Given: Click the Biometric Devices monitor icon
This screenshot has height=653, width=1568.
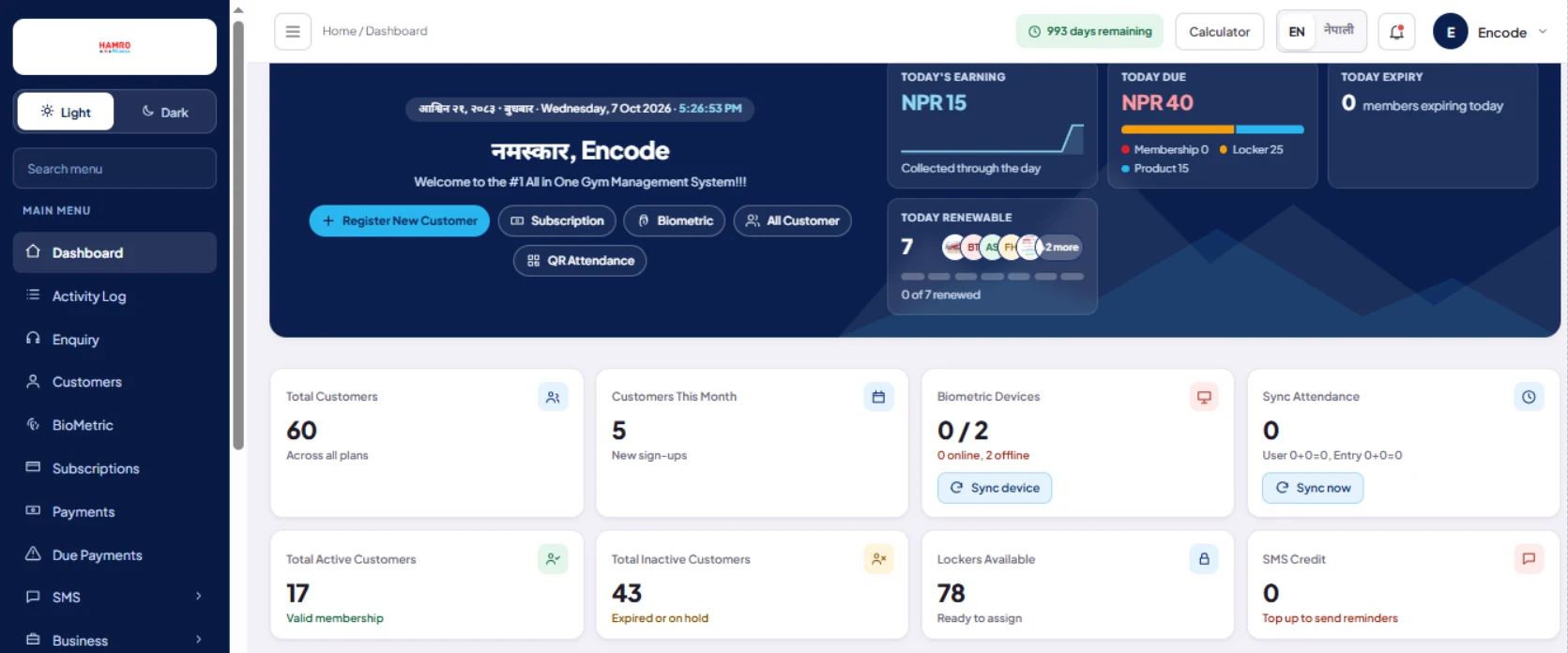Looking at the screenshot, I should click(1204, 397).
